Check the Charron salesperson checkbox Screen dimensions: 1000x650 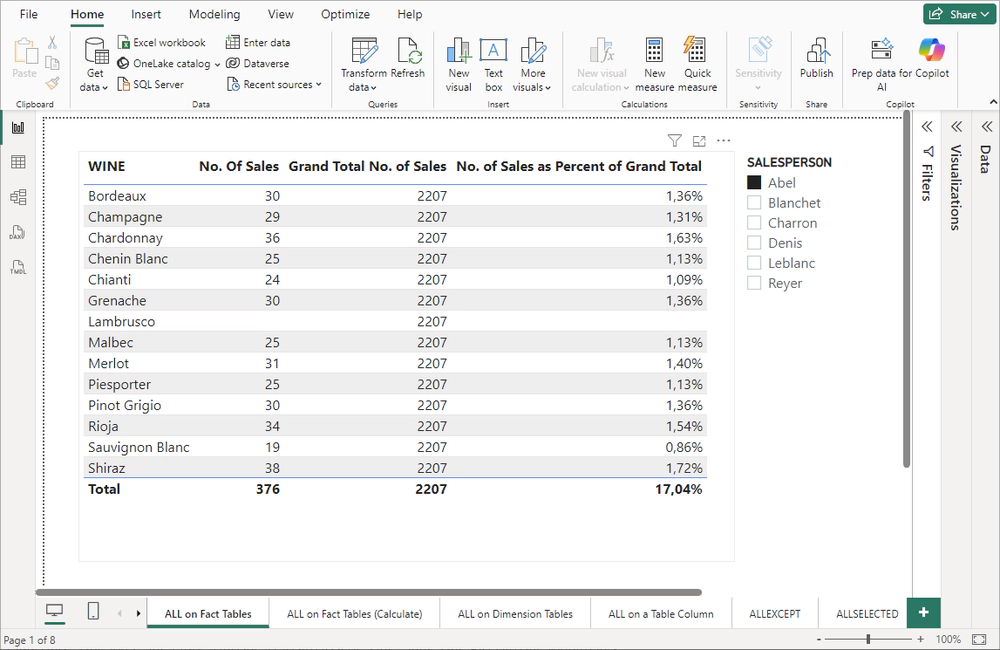[754, 223]
